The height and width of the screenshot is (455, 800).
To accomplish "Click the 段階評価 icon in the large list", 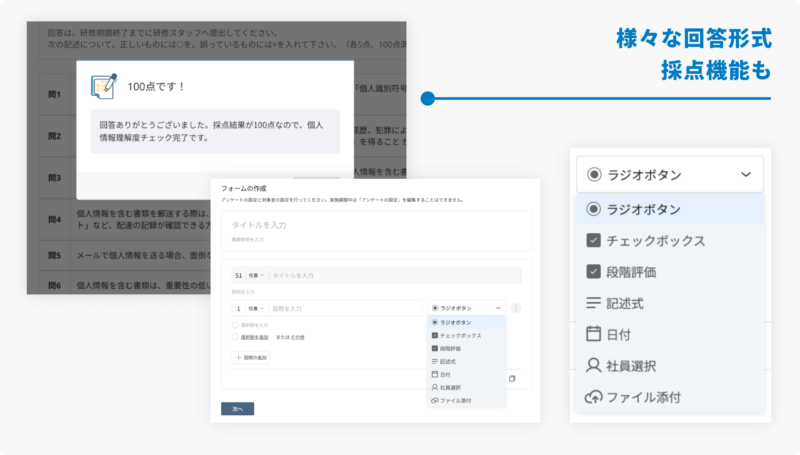I will coord(593,272).
